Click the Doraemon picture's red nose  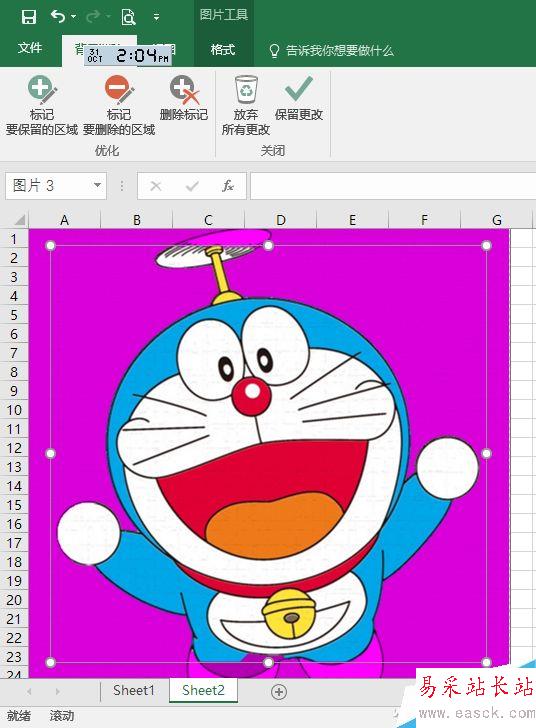[x=251, y=396]
